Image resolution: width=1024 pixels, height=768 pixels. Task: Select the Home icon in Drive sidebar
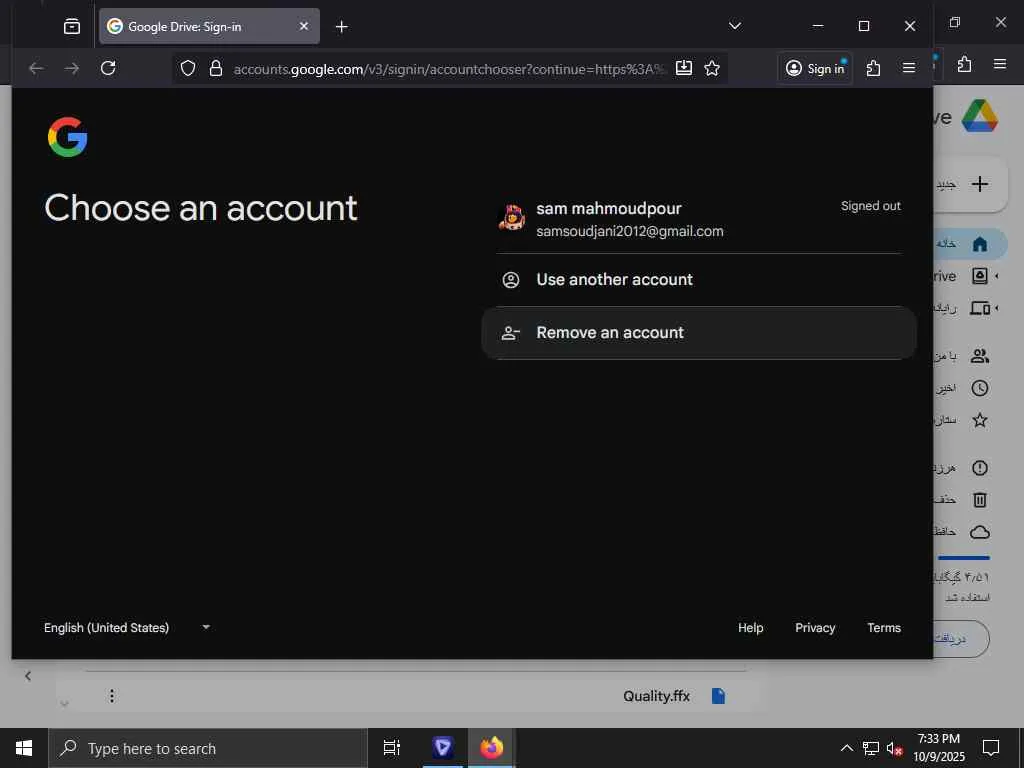click(x=980, y=244)
